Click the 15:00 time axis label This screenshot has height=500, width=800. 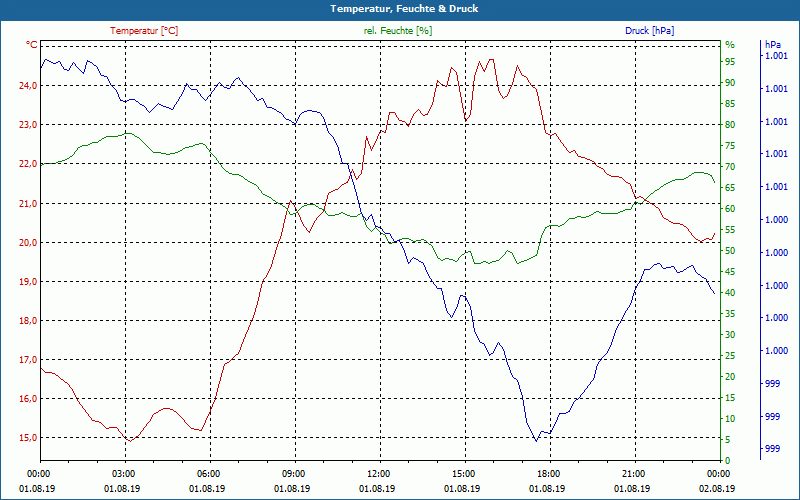(463, 474)
